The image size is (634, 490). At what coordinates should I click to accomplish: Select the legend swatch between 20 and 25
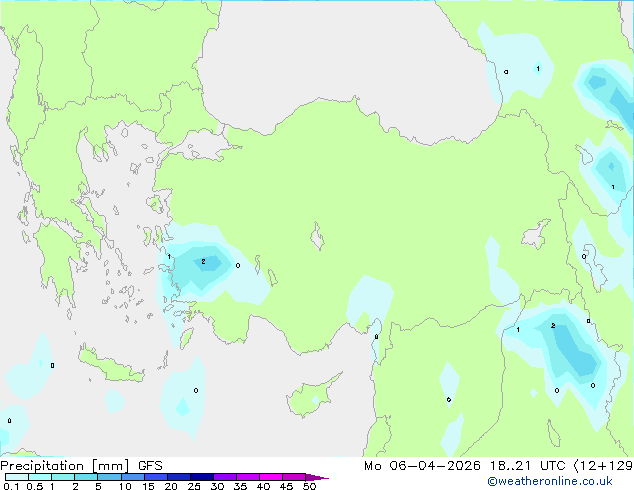pos(179,477)
